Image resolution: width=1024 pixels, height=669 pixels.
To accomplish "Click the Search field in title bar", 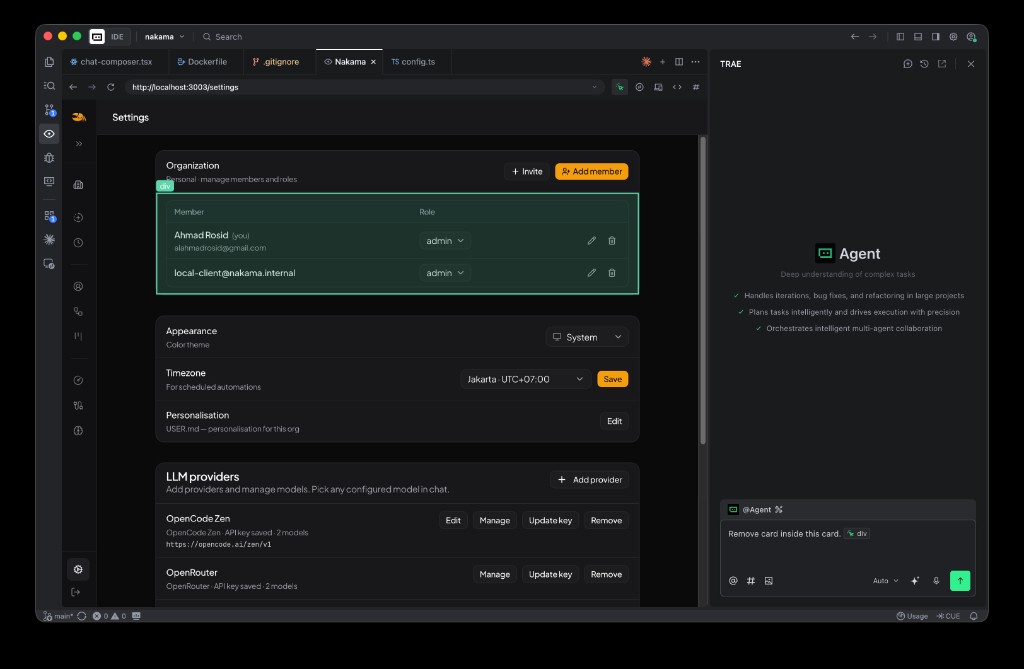I will tap(222, 37).
